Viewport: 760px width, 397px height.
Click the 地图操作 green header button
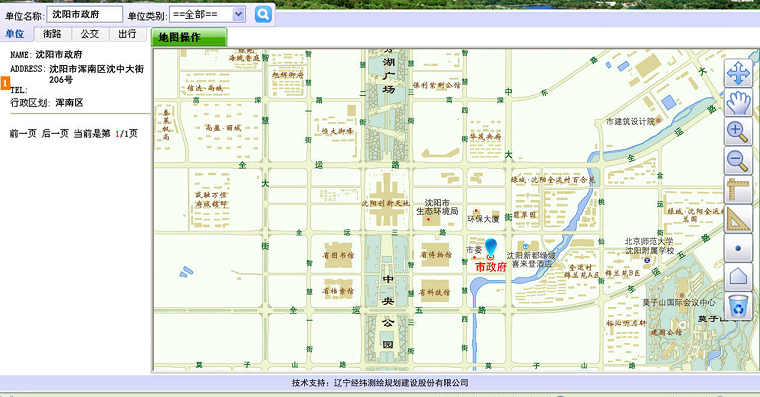point(189,37)
